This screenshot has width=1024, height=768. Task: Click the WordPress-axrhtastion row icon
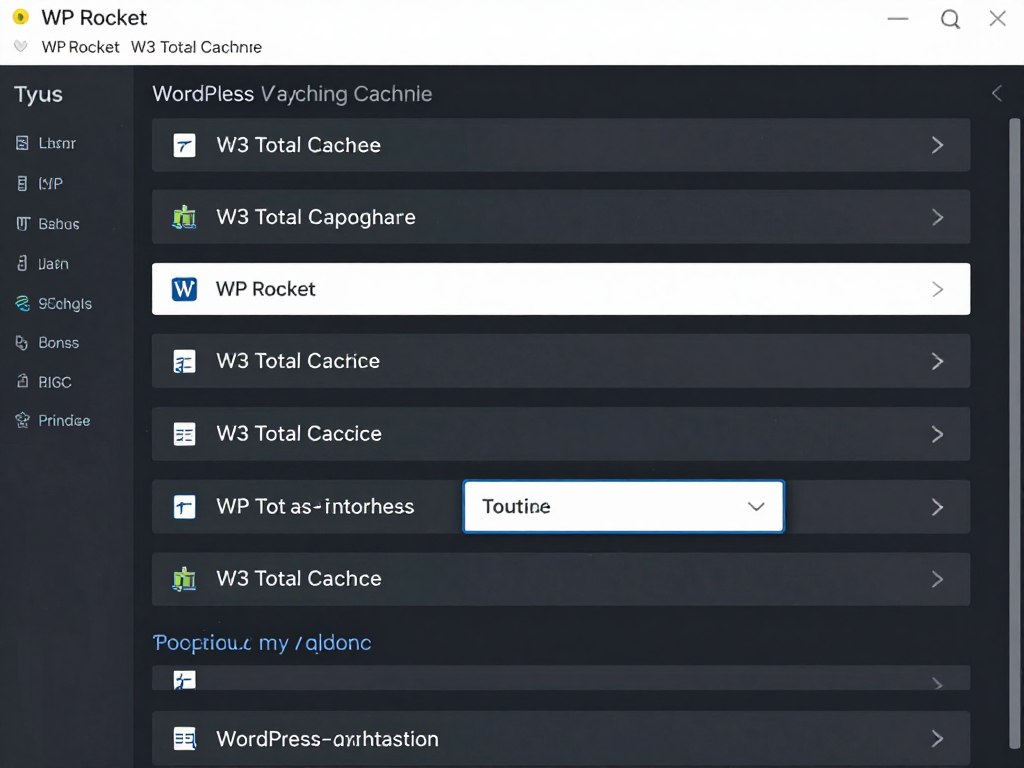click(184, 739)
